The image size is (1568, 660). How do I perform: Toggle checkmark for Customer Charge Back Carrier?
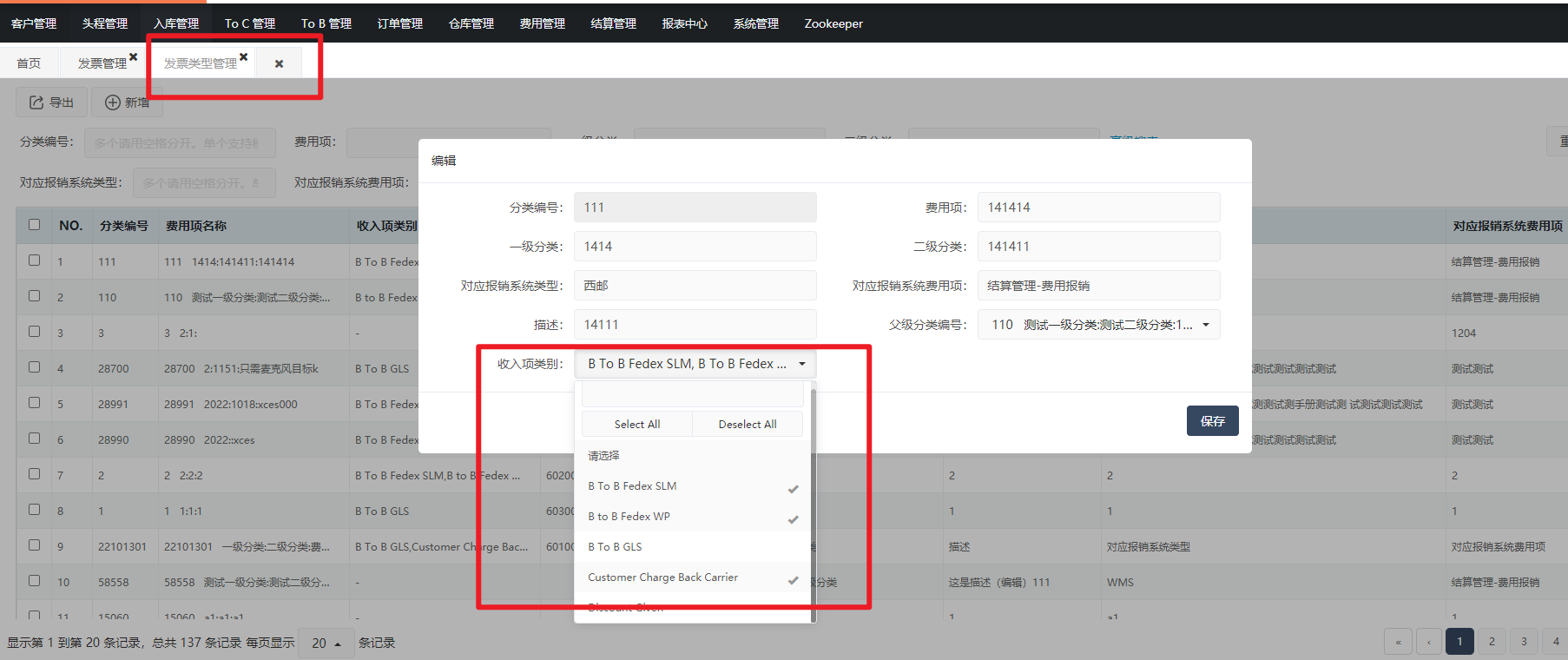[793, 580]
